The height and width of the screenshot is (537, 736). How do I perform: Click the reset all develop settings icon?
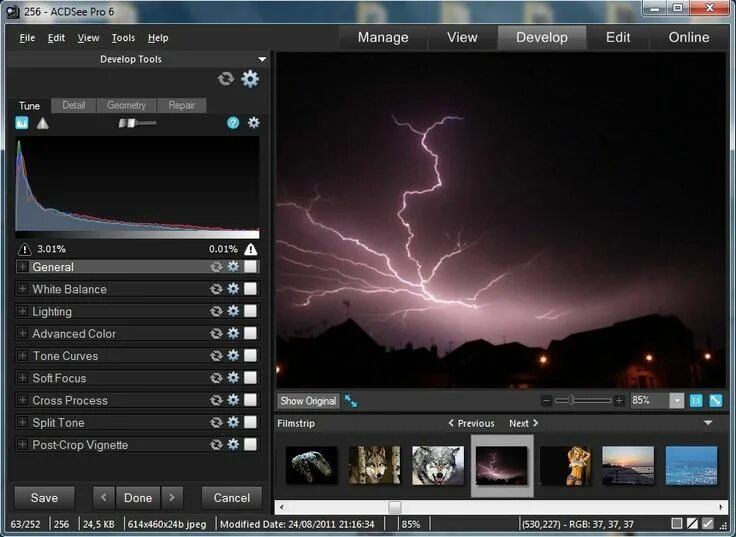click(226, 79)
